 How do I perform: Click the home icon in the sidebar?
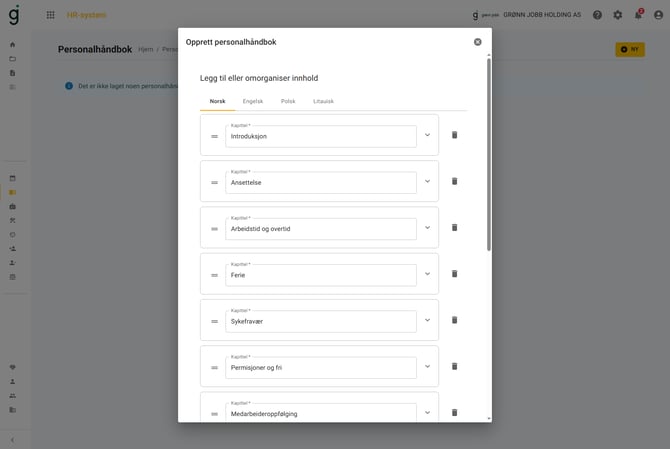click(12, 44)
